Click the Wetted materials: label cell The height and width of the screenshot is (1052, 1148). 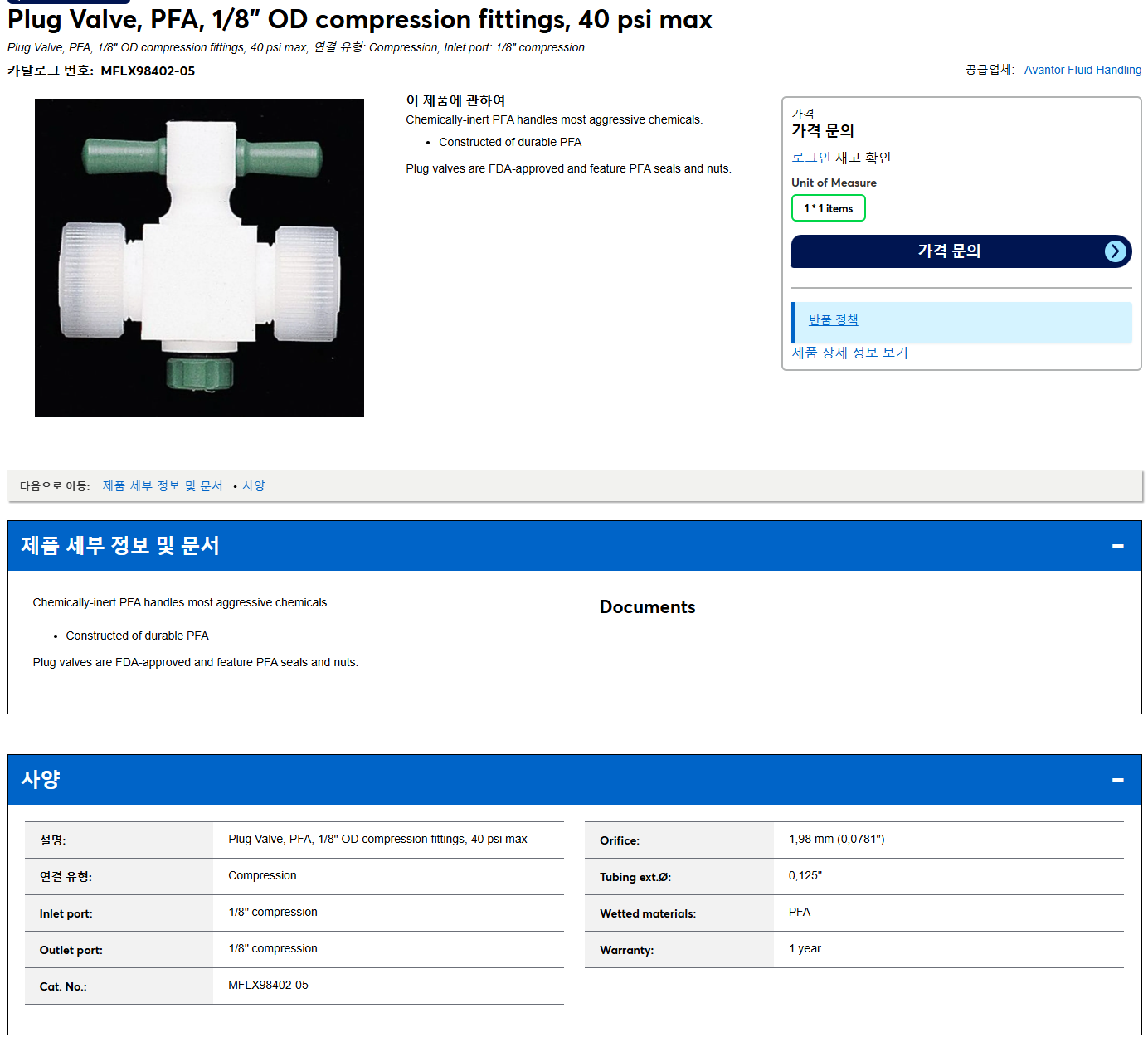[679, 913]
